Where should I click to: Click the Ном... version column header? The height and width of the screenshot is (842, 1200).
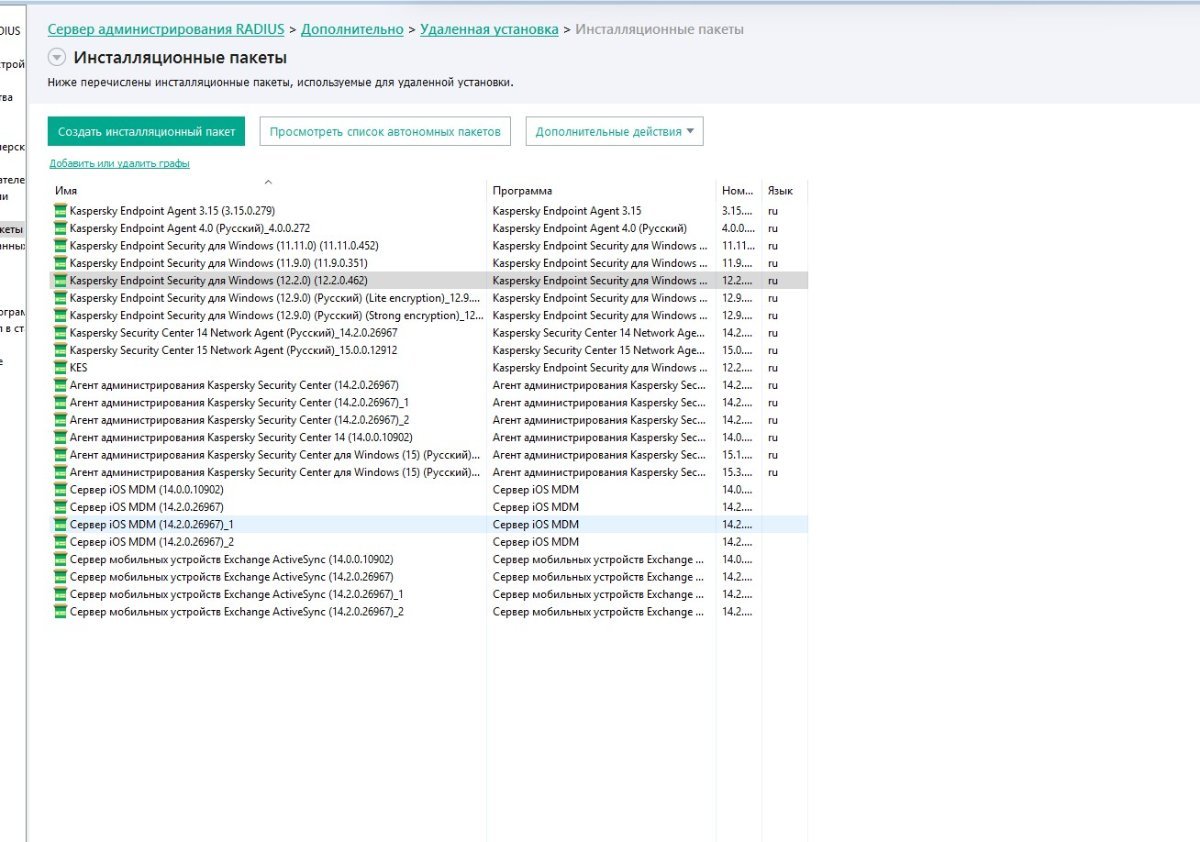738,190
